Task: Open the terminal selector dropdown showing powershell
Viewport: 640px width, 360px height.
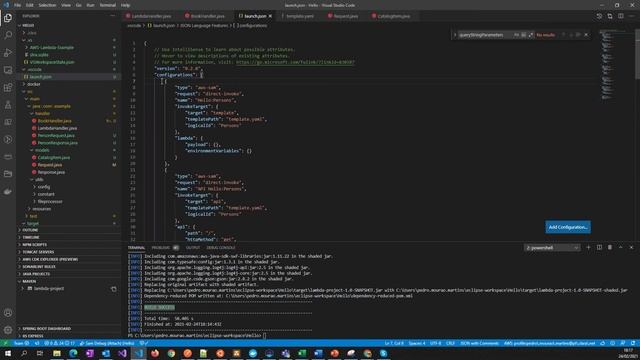Action: [x=552, y=248]
